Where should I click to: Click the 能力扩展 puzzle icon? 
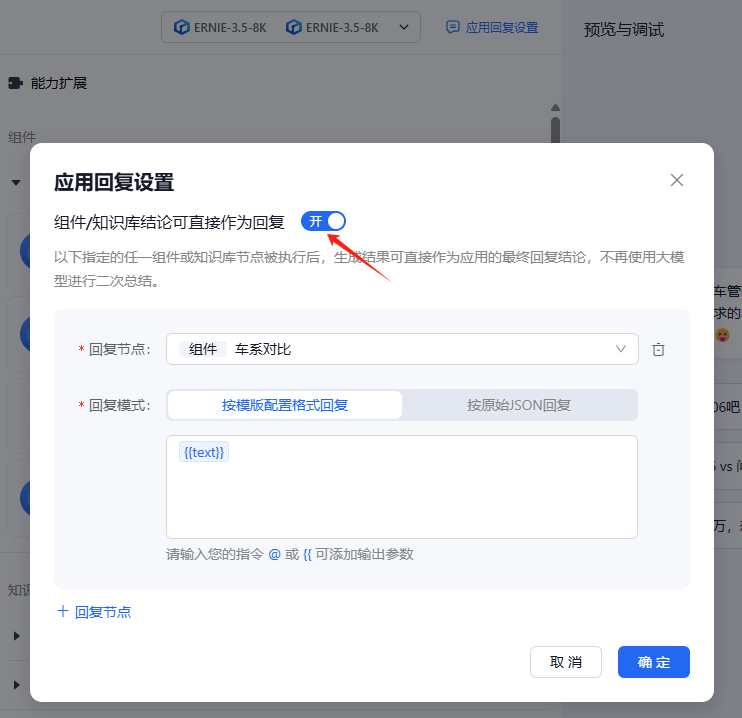click(x=16, y=83)
